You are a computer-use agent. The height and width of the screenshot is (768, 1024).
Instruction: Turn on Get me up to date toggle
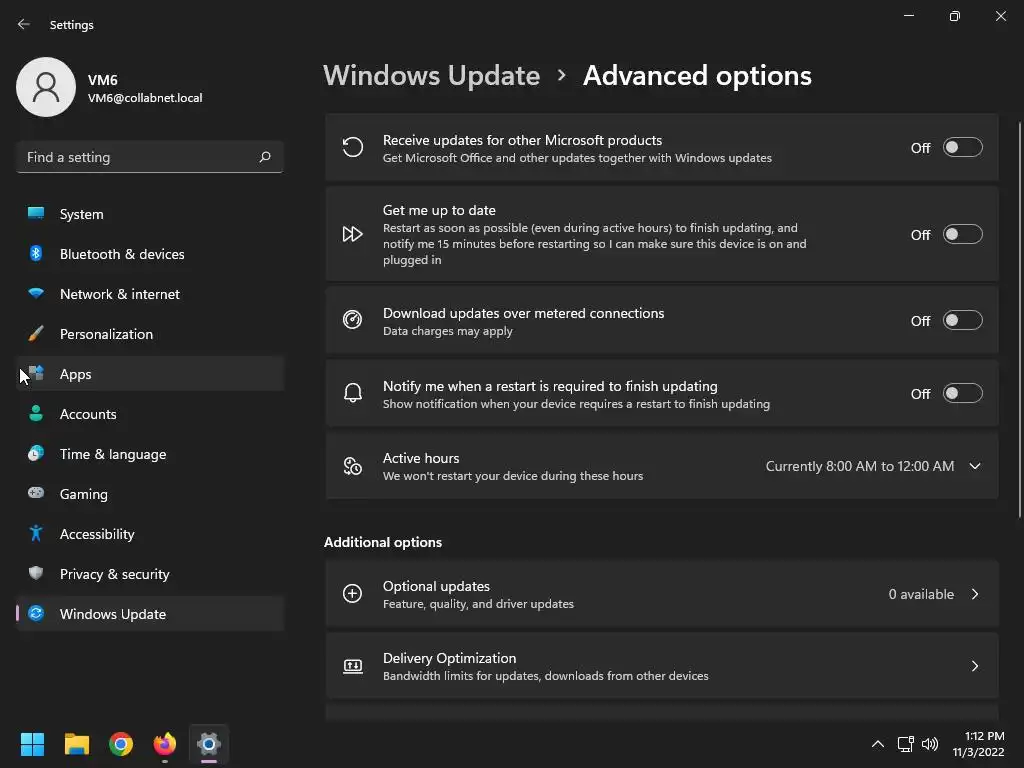[x=963, y=234]
